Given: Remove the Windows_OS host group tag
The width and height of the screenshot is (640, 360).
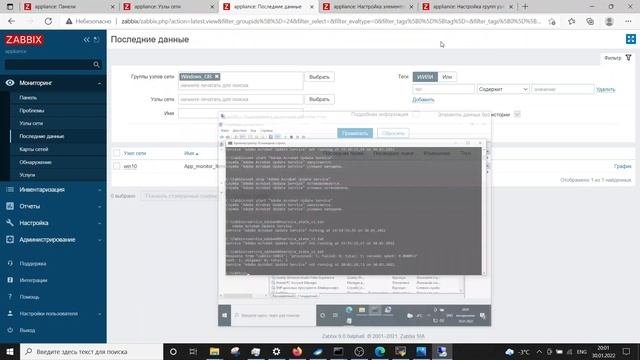Looking at the screenshot, I should click(217, 76).
